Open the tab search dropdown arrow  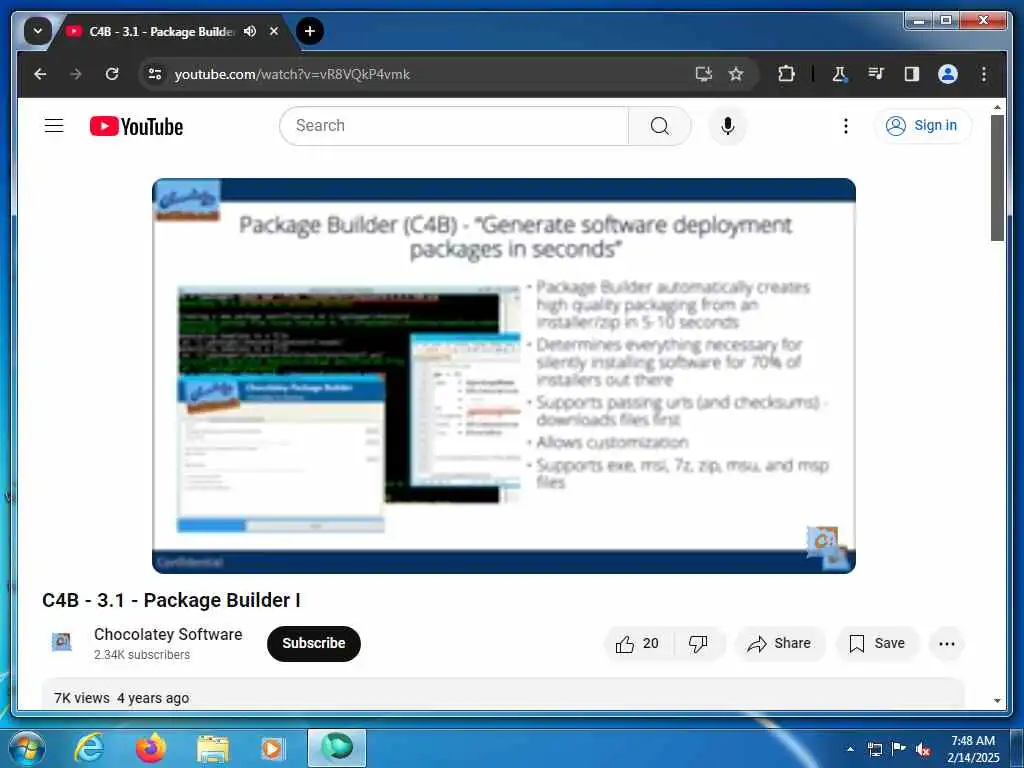pyautogui.click(x=37, y=31)
